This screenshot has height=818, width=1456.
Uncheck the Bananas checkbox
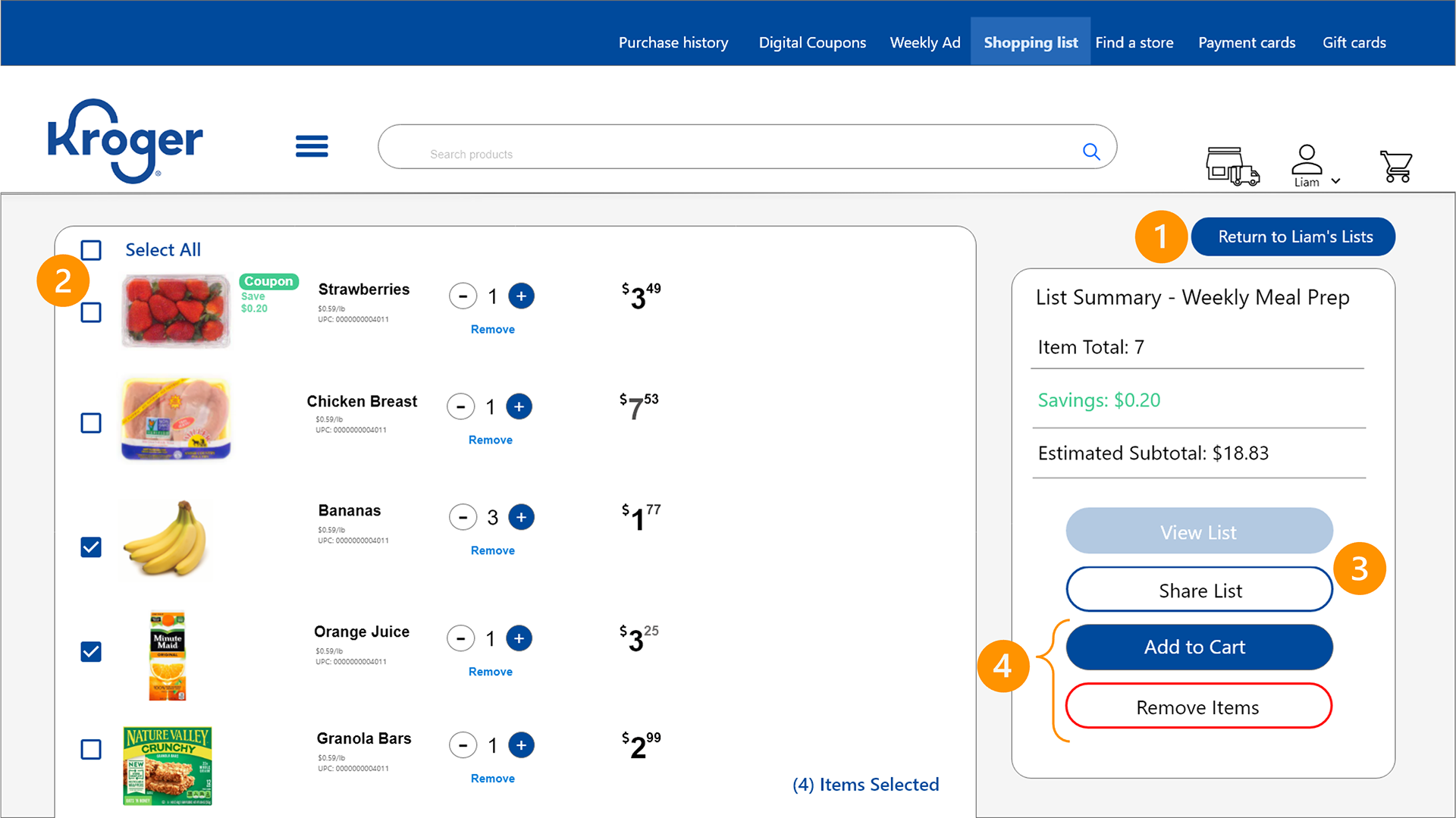tap(91, 547)
